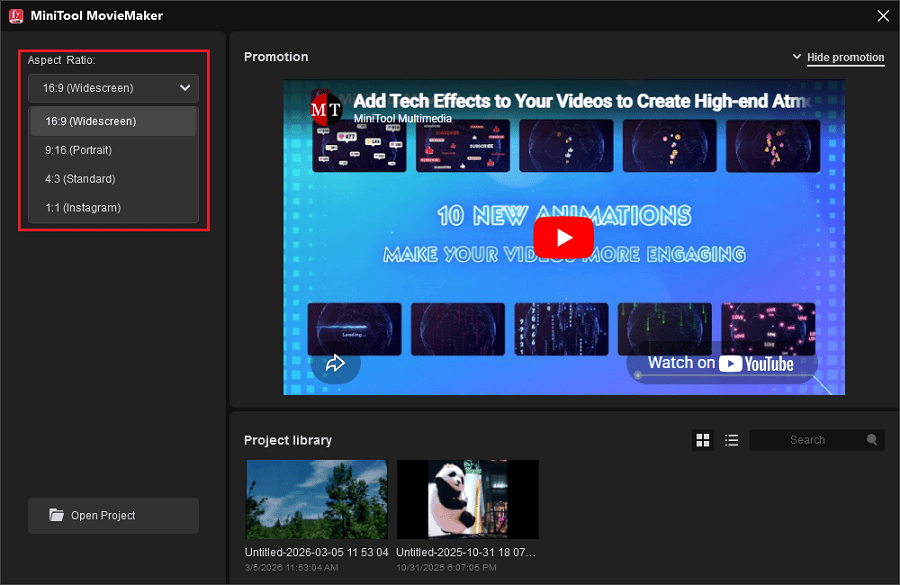Open the Untitled-2026-03-05 project thumbnail
The image size is (900, 585).
[316, 499]
